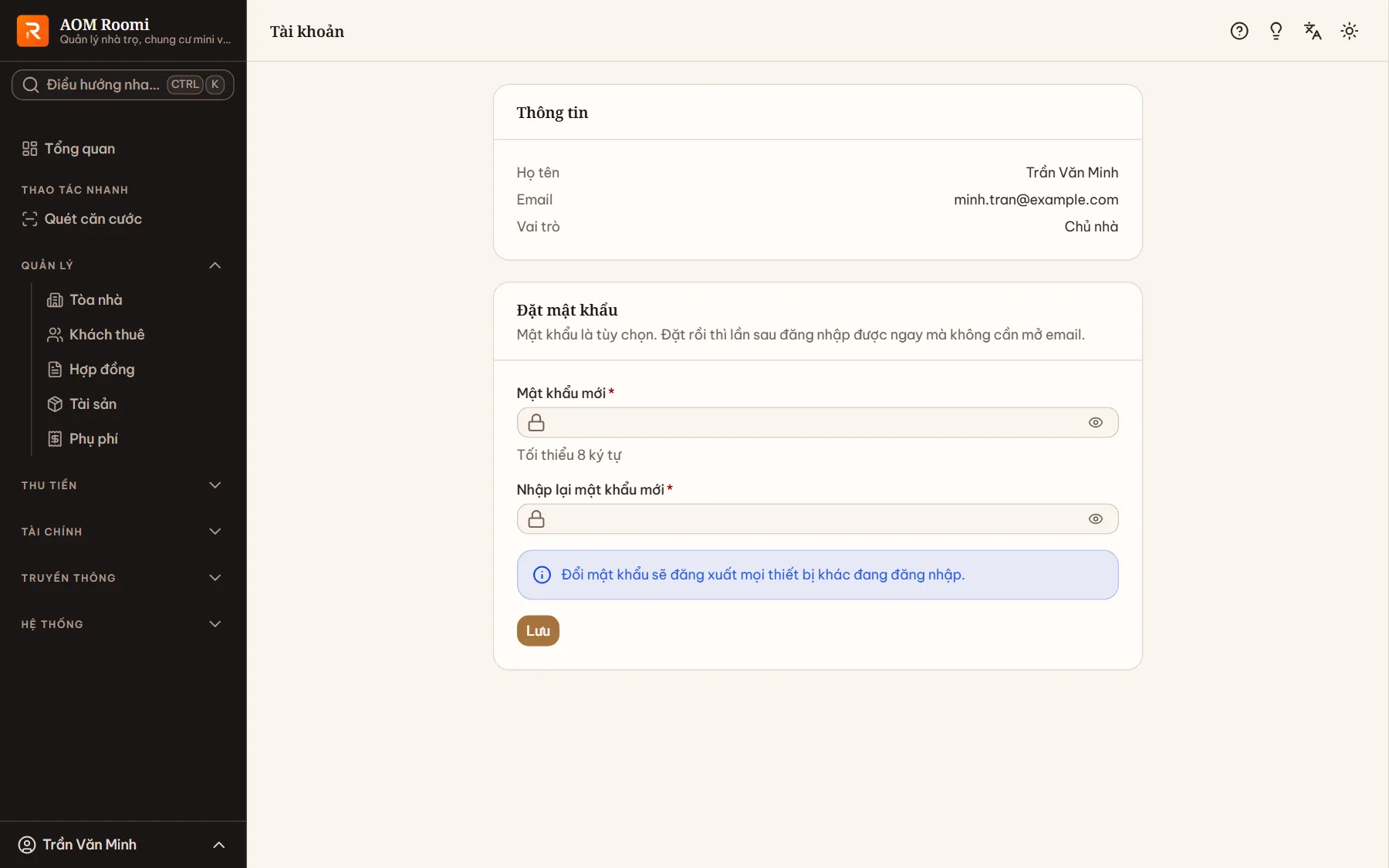This screenshot has height=868, width=1389.
Task: Click the Tối thiểu 8 ký tự hint
Action: [x=569, y=455]
